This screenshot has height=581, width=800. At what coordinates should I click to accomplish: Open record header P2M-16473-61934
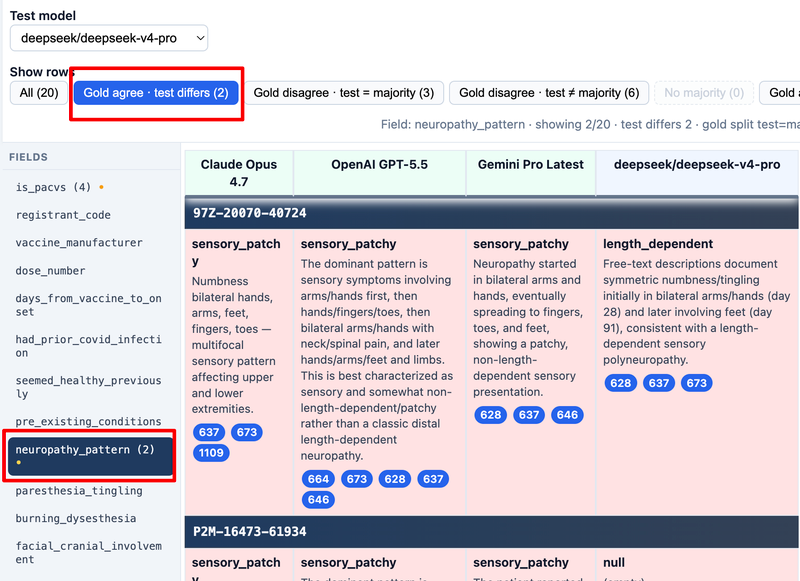491,532
